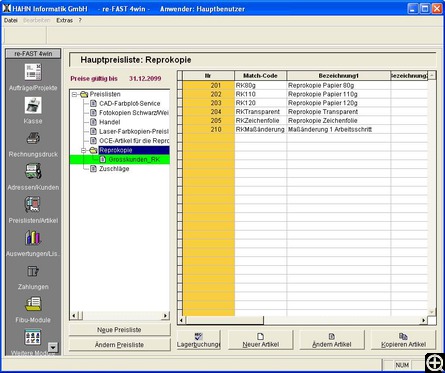Select the OCE-Artikel price list

tap(134, 141)
